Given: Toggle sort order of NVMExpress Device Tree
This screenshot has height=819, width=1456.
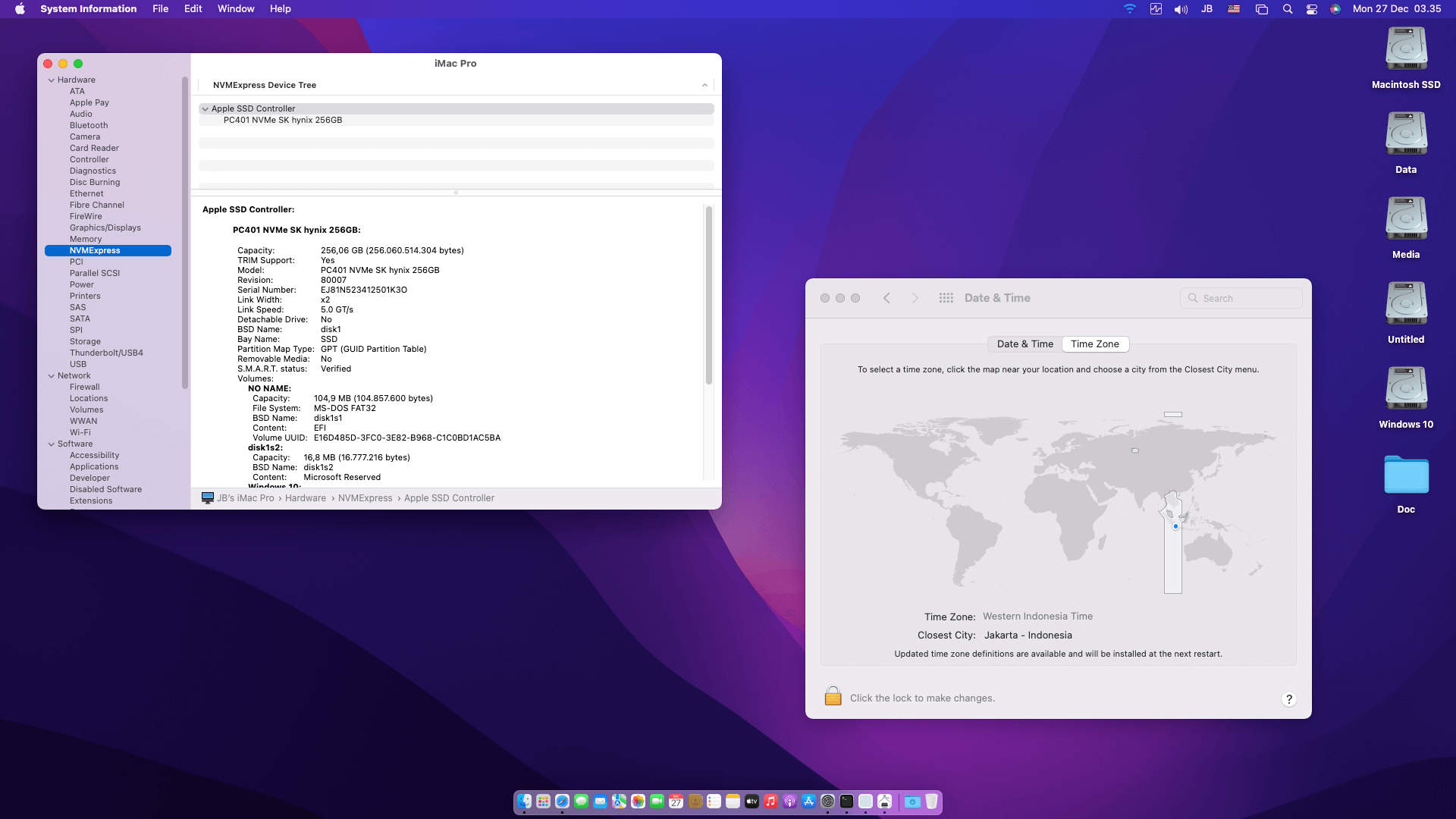Looking at the screenshot, I should [704, 85].
